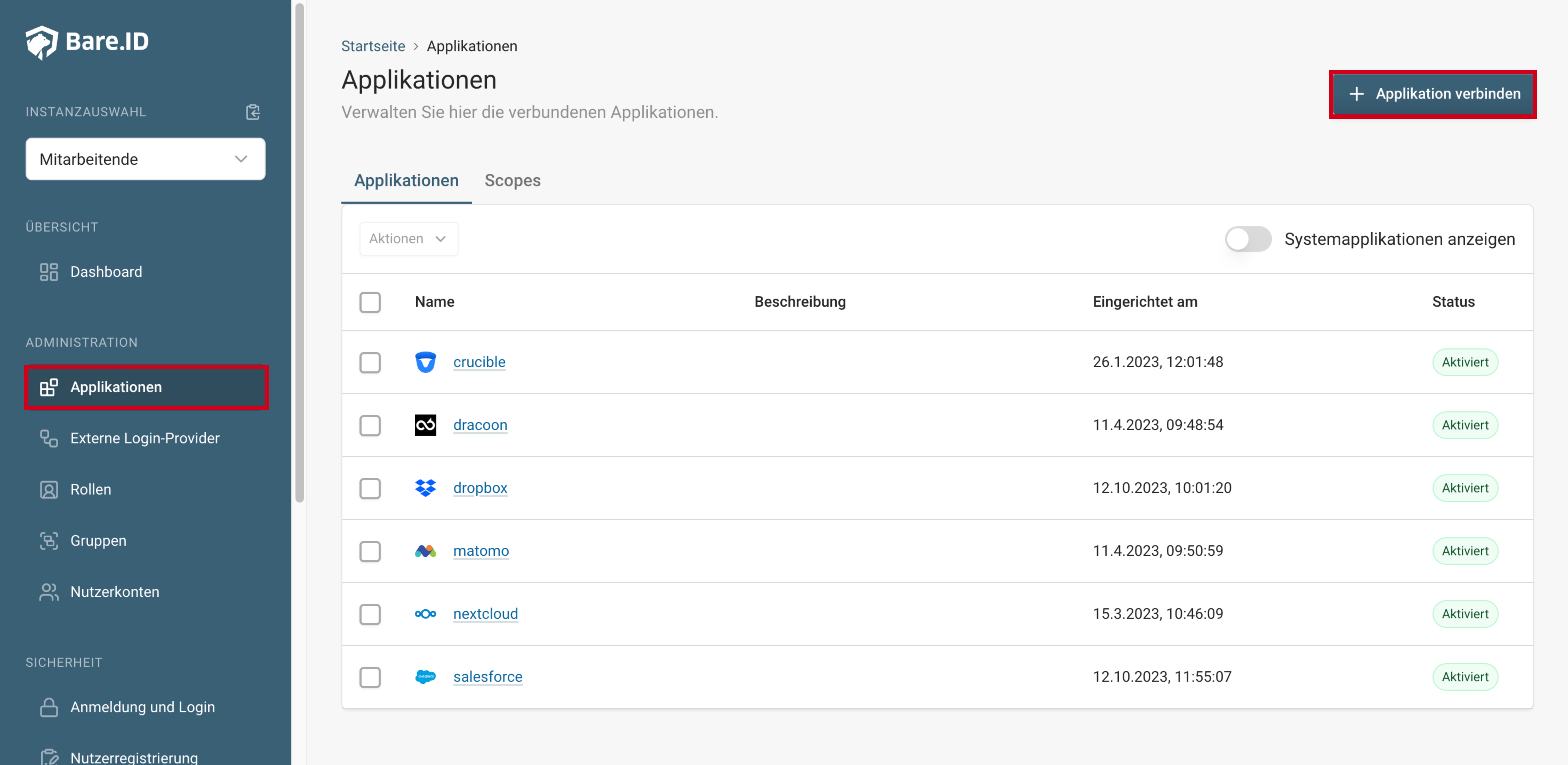
Task: Open Externe Login-Provider menu item
Action: click(x=146, y=439)
